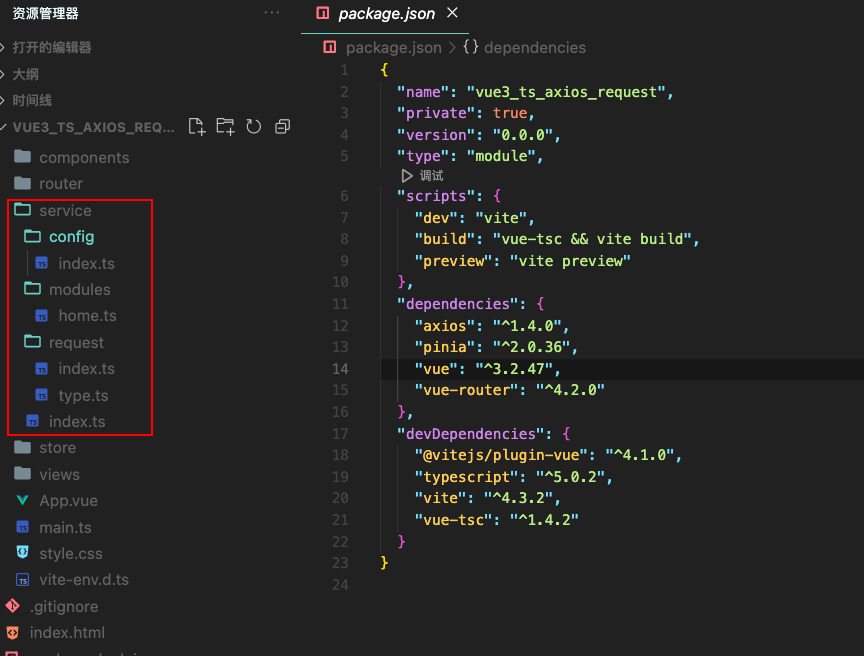
Task: Click the git icon beside .gitignore
Action: (13, 606)
